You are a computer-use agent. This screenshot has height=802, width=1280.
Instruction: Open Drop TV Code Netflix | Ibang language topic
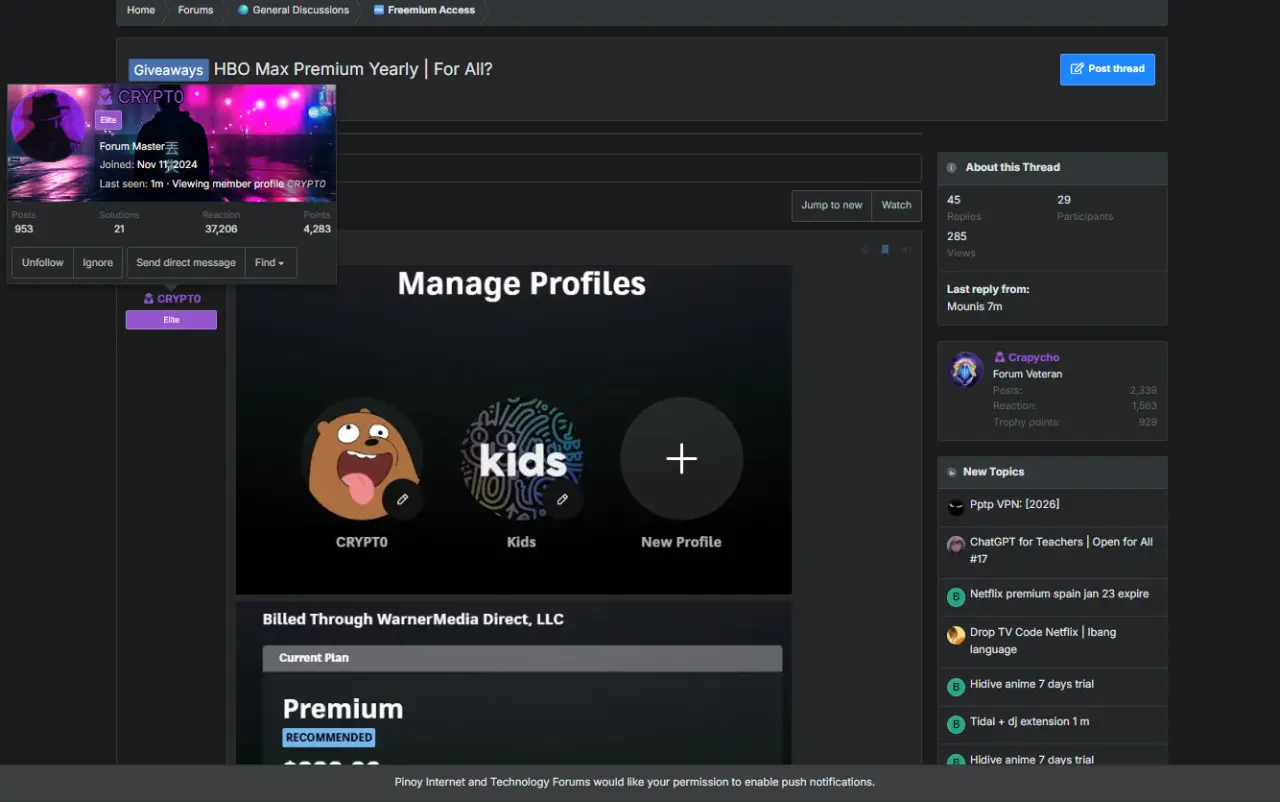tap(1043, 640)
